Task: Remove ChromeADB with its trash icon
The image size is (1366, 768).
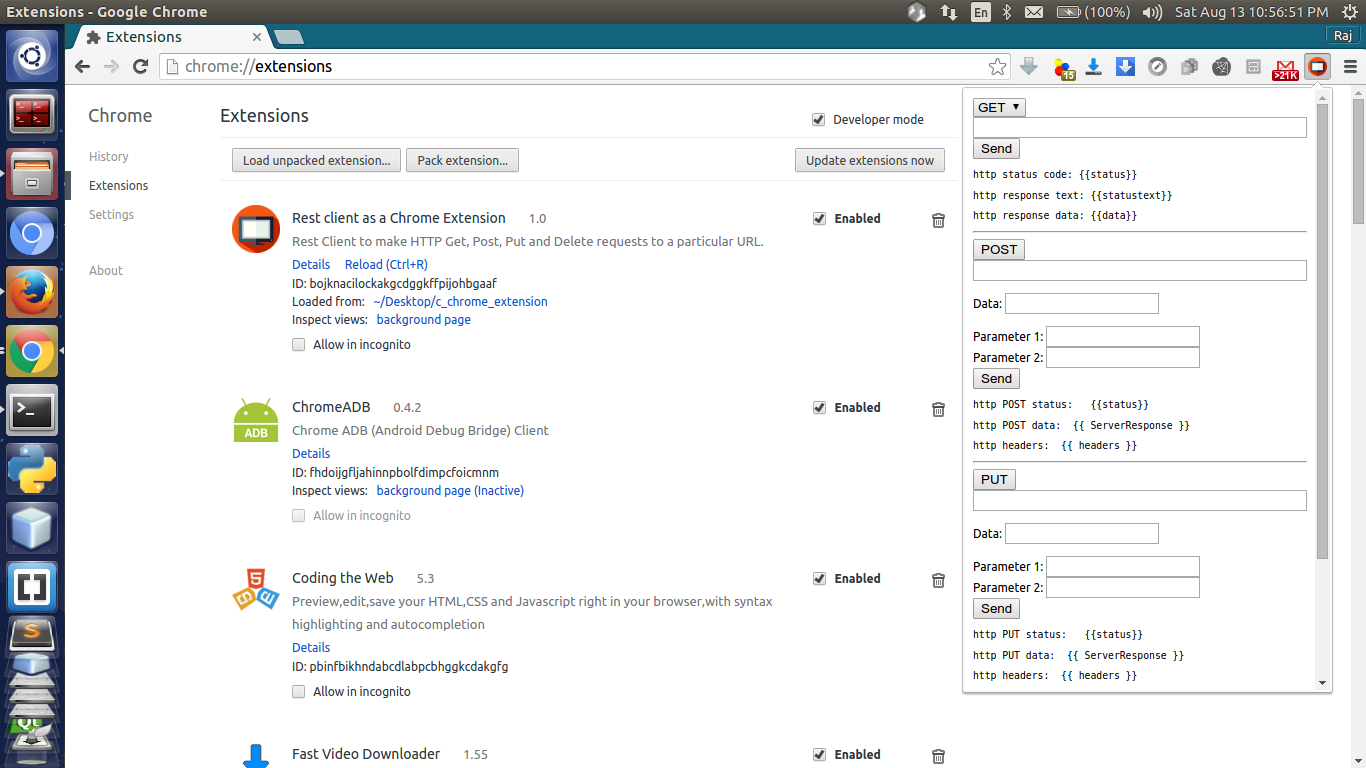Action: point(938,409)
